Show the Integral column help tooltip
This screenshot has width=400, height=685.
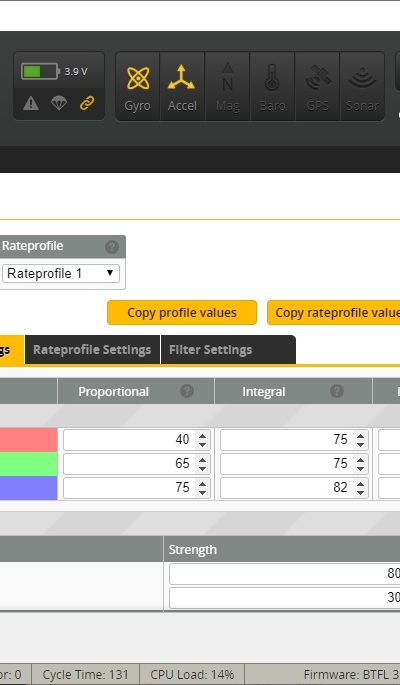coord(337,391)
